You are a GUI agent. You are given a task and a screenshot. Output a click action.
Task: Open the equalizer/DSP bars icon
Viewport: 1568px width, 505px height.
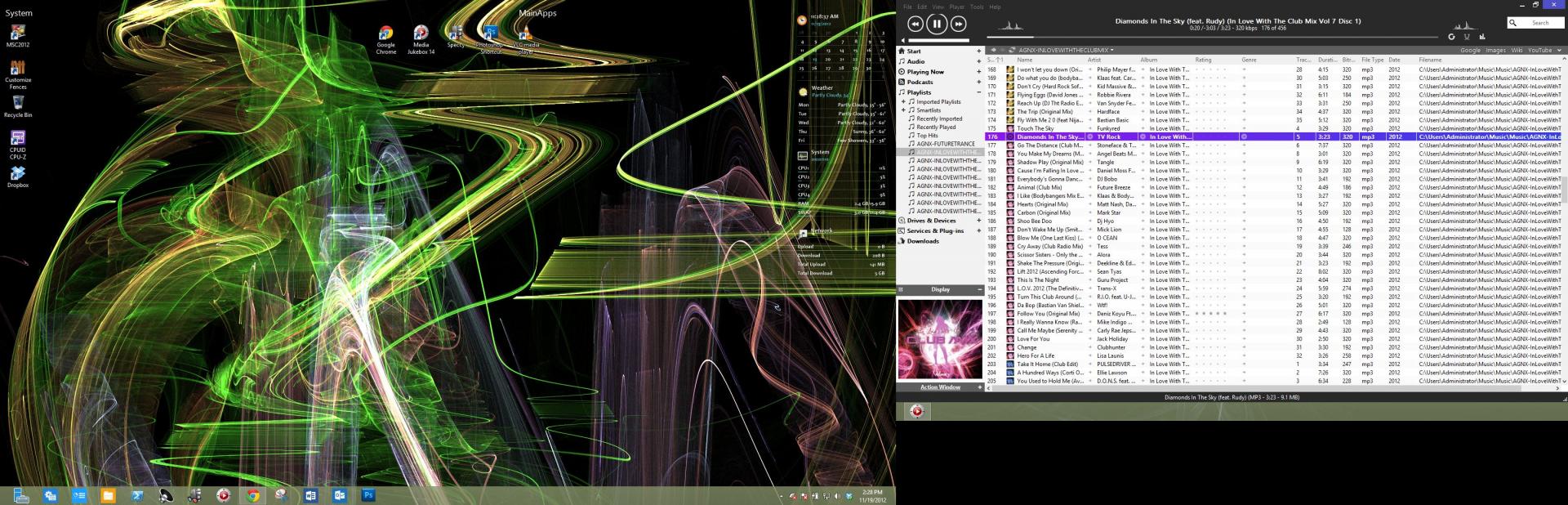(1482, 37)
